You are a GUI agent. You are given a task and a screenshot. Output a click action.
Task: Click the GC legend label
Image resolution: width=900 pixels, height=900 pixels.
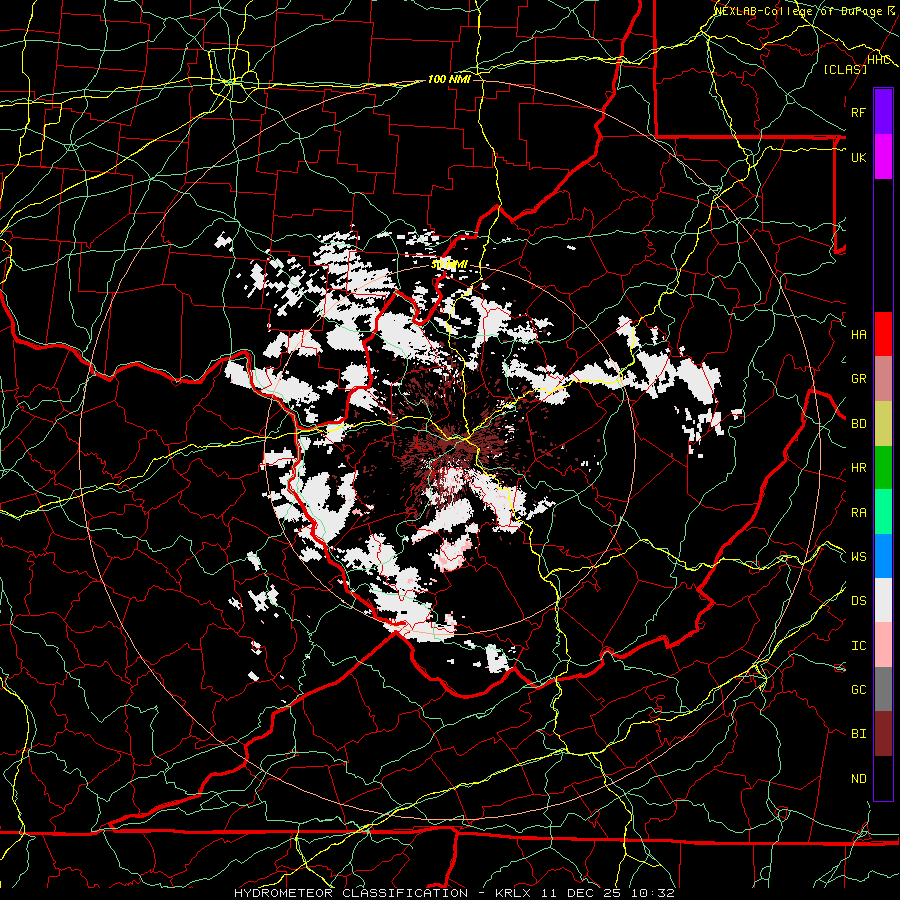tap(859, 690)
